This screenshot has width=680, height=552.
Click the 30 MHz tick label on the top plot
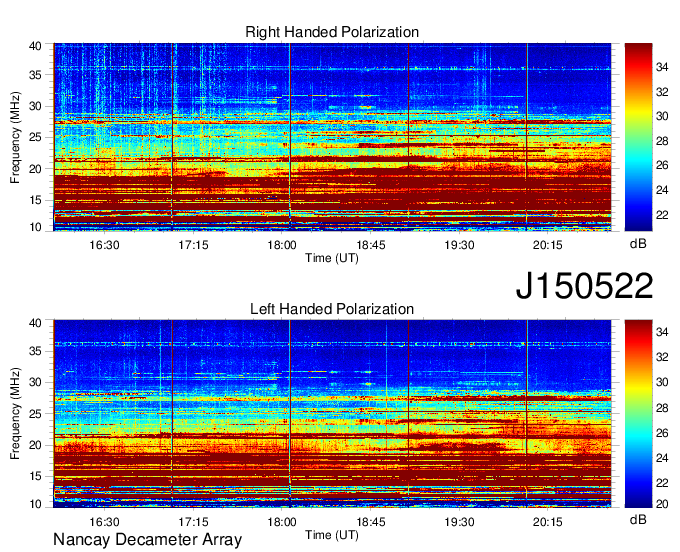click(x=36, y=106)
